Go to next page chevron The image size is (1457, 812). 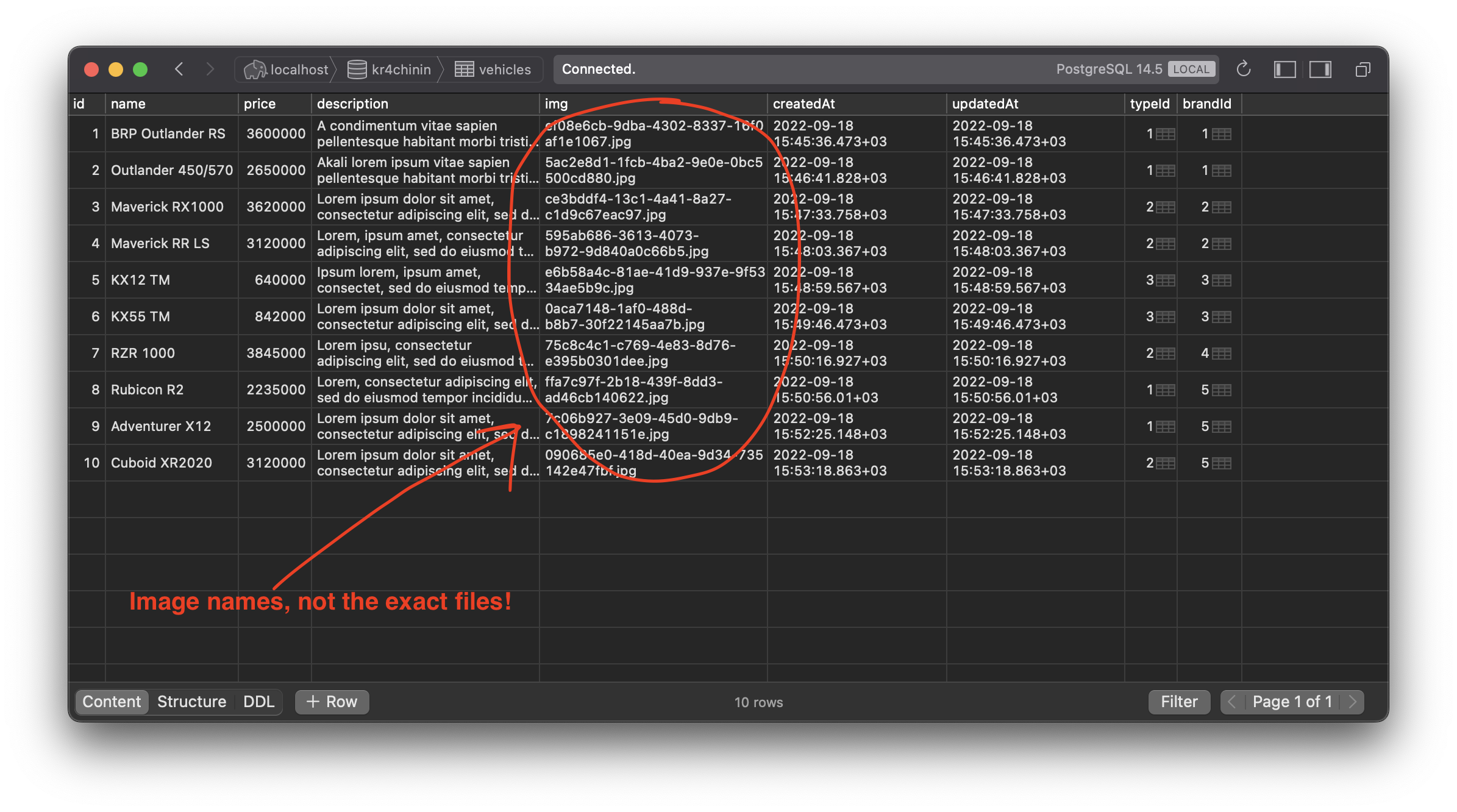coord(1352,702)
